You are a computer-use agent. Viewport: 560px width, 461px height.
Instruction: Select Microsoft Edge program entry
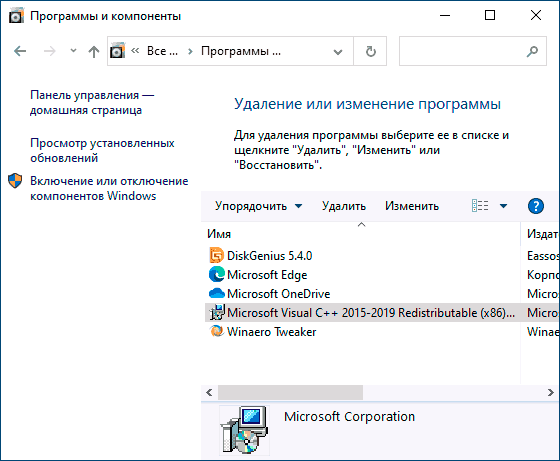[267, 275]
